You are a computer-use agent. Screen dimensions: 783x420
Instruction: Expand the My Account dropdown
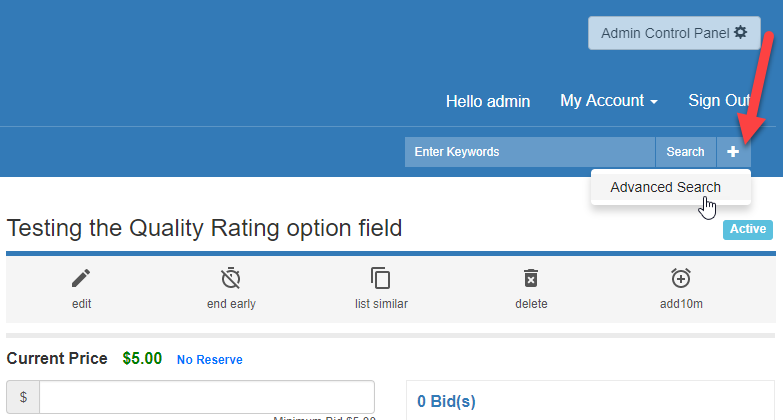[609, 101]
